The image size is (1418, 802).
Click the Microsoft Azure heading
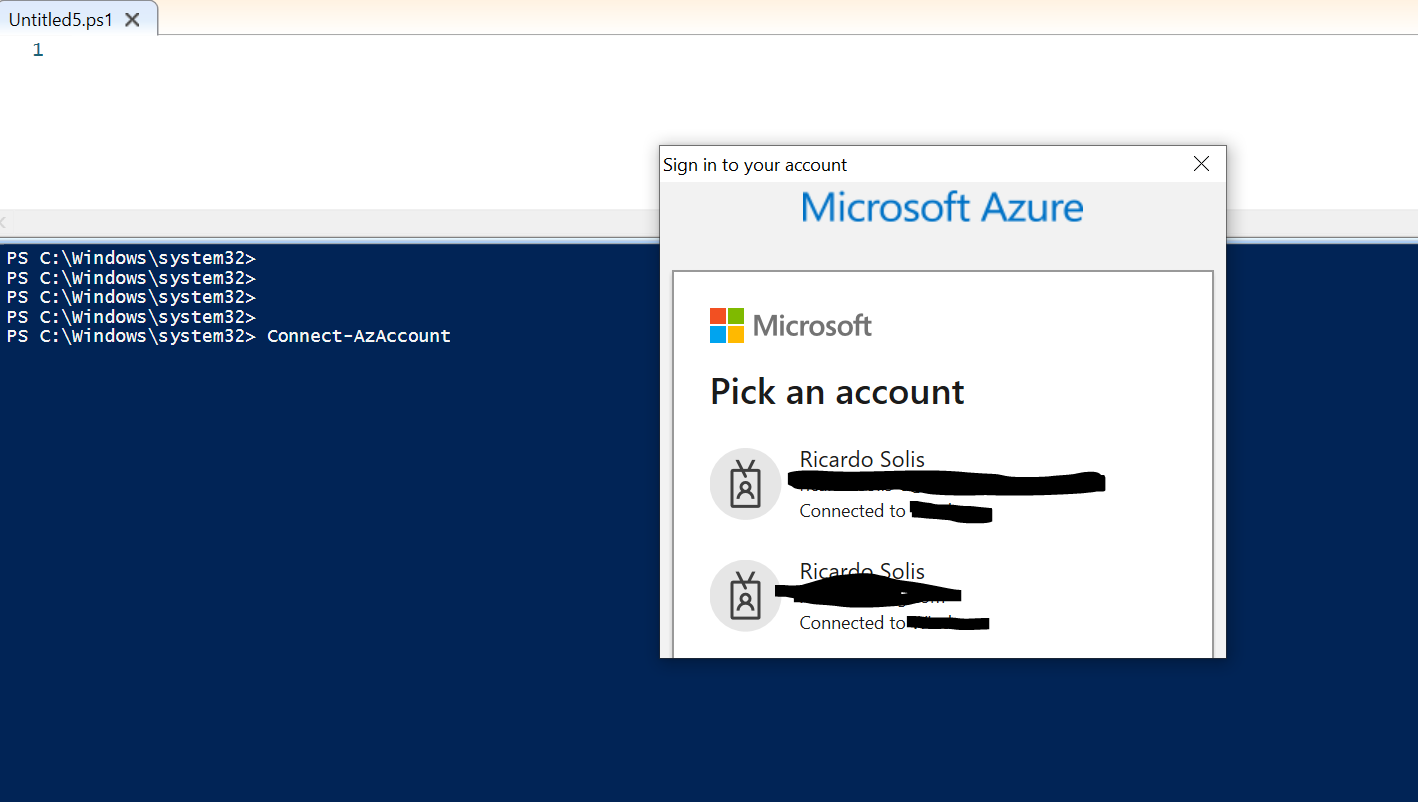[942, 208]
